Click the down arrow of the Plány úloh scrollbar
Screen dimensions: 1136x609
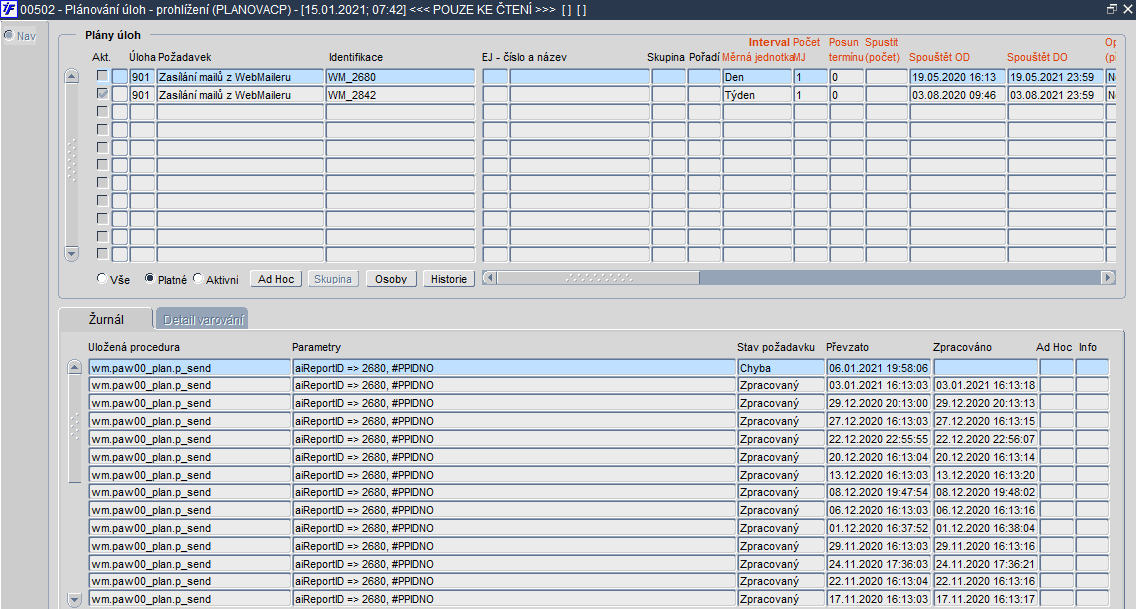tap(71, 253)
